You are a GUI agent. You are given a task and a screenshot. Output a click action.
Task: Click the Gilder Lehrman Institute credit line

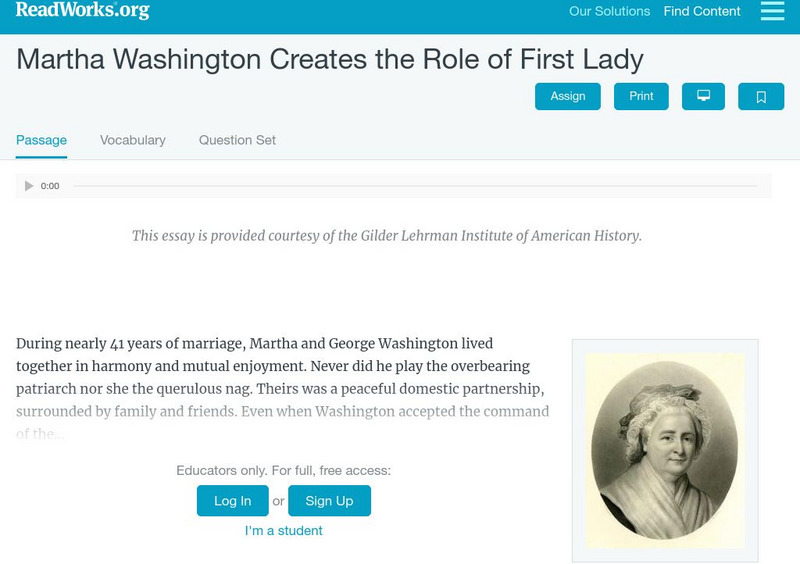point(387,236)
